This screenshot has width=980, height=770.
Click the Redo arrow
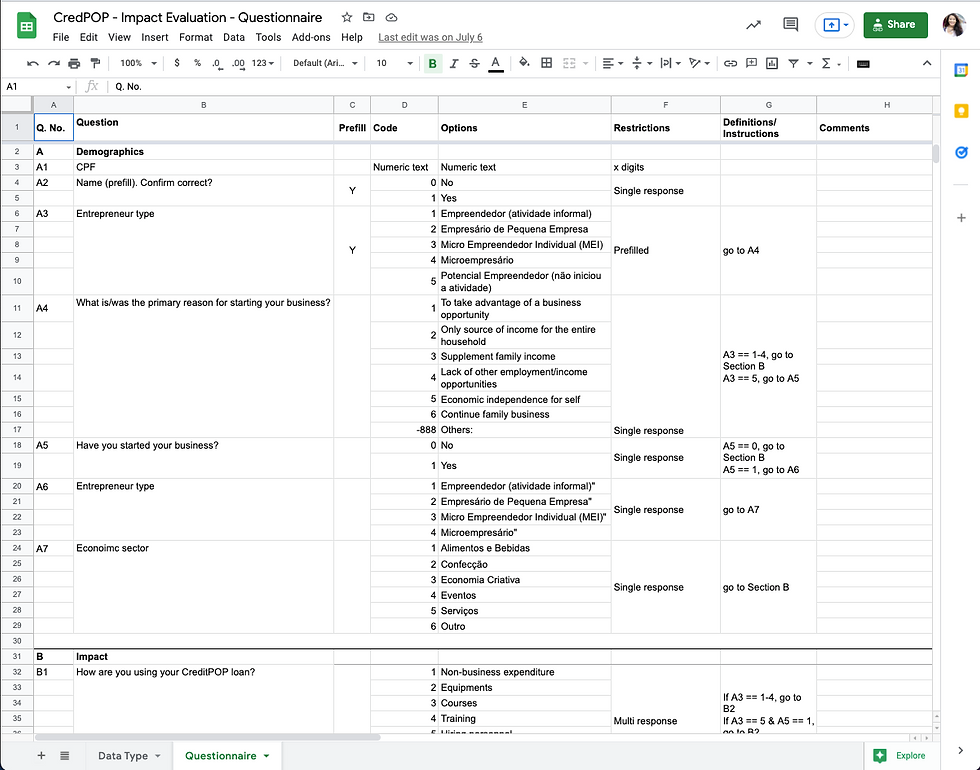pos(54,63)
